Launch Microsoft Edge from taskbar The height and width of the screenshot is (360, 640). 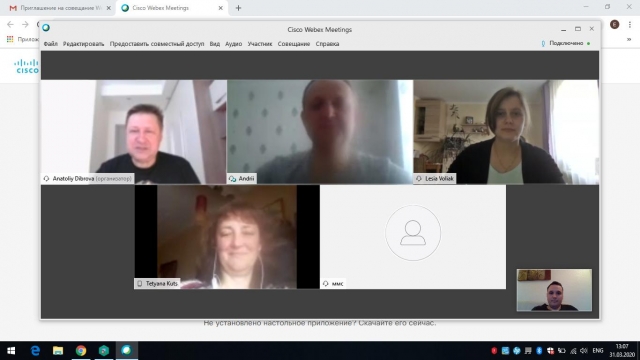(36, 351)
